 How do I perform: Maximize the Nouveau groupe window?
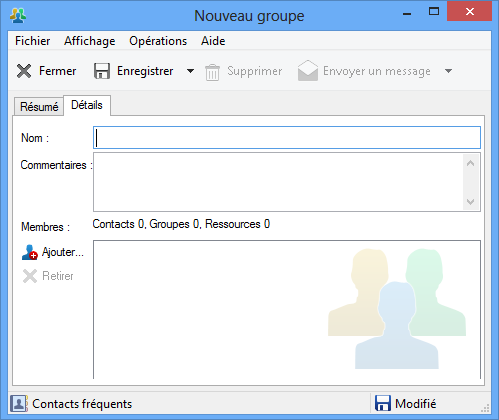pyautogui.click(x=433, y=12)
